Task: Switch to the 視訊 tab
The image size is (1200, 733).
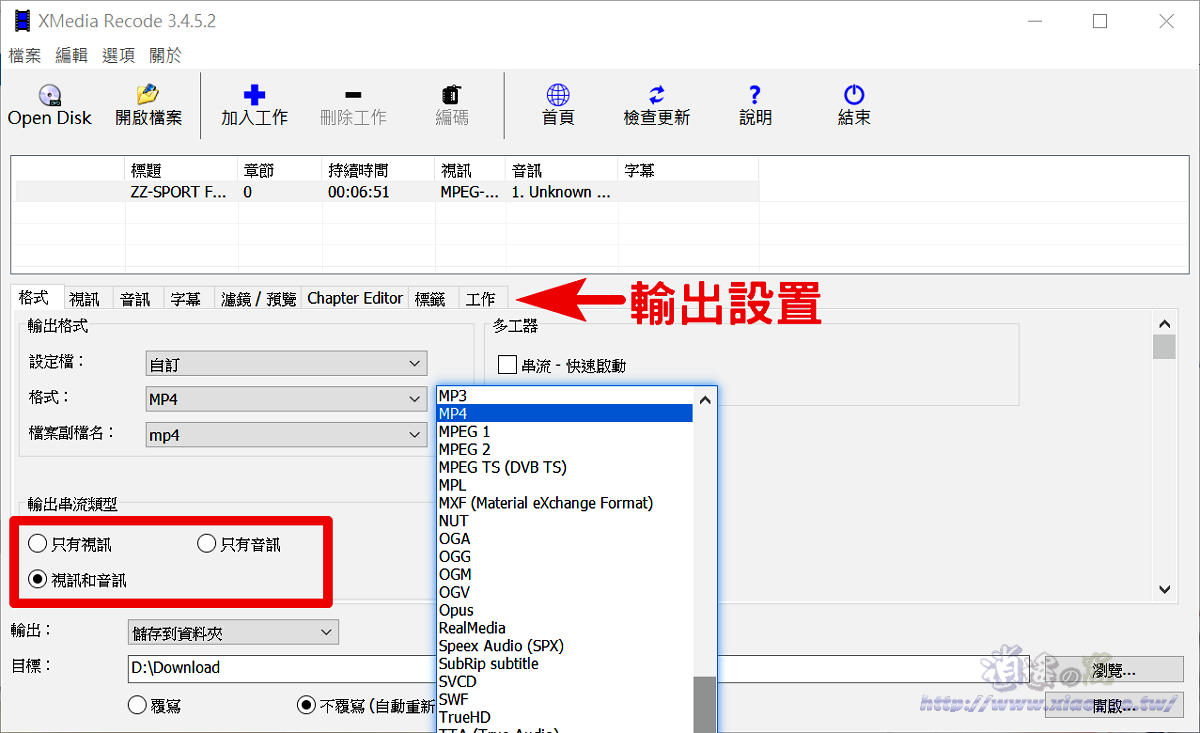Action: [x=84, y=298]
